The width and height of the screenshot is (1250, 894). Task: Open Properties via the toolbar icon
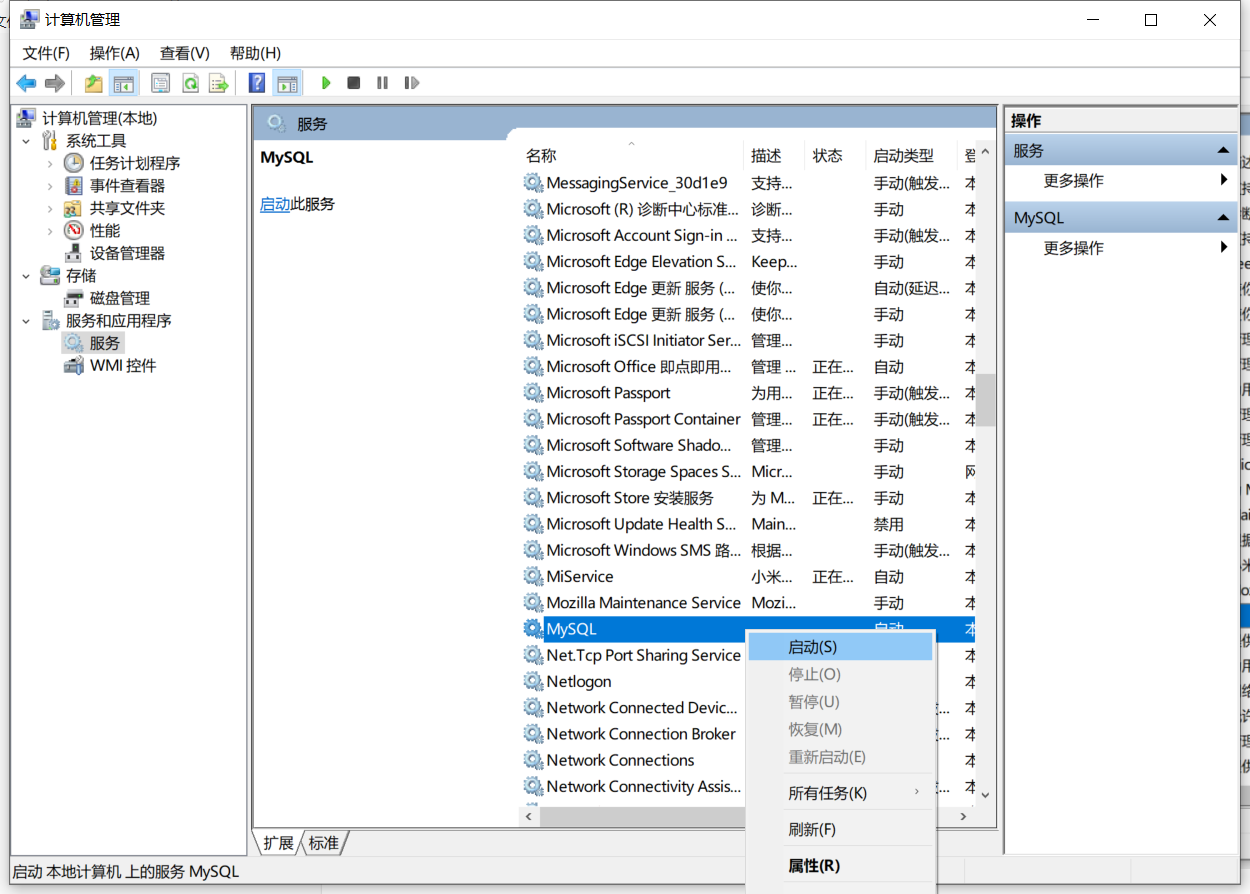pyautogui.click(x=161, y=83)
